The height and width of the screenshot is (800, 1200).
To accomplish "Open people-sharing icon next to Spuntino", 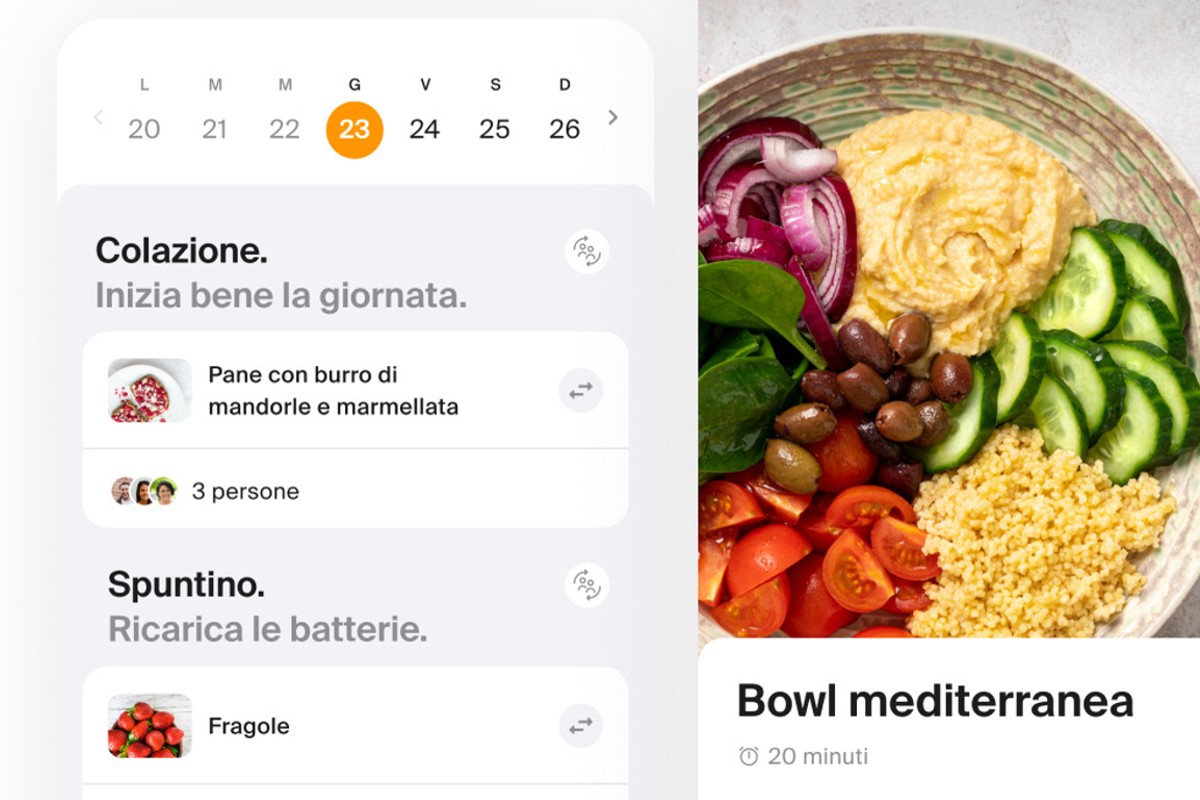I will pyautogui.click(x=587, y=585).
